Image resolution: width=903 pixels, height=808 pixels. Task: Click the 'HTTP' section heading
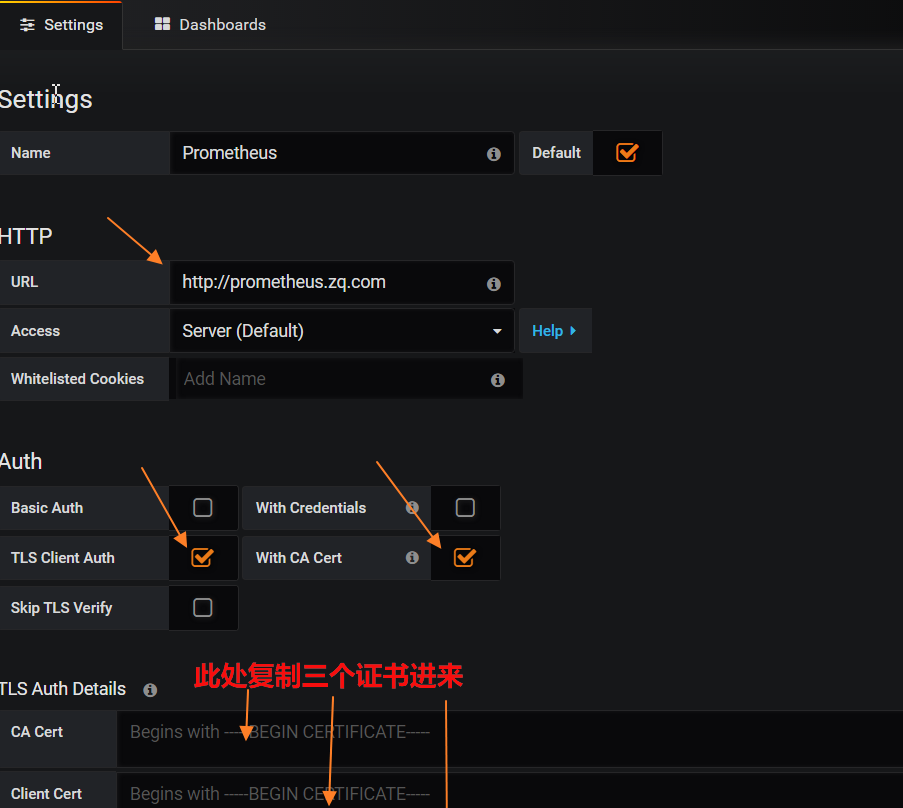tap(26, 236)
